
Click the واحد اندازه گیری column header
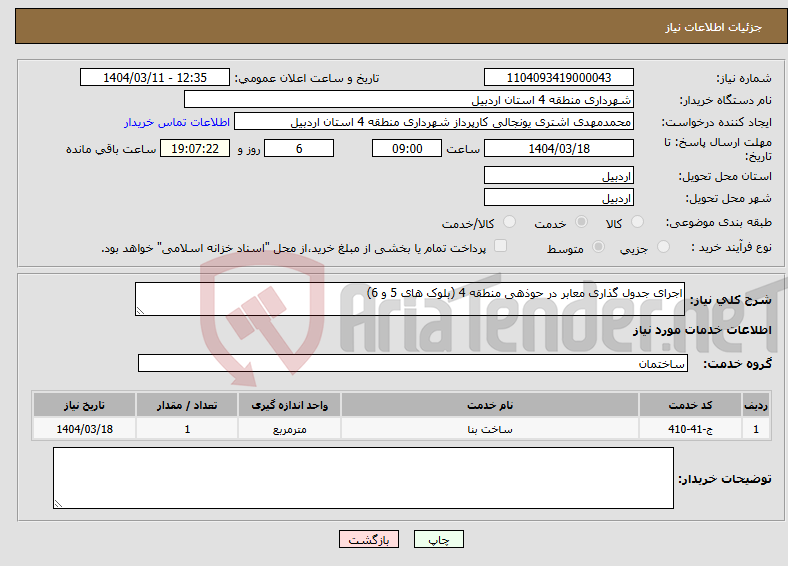click(289, 405)
